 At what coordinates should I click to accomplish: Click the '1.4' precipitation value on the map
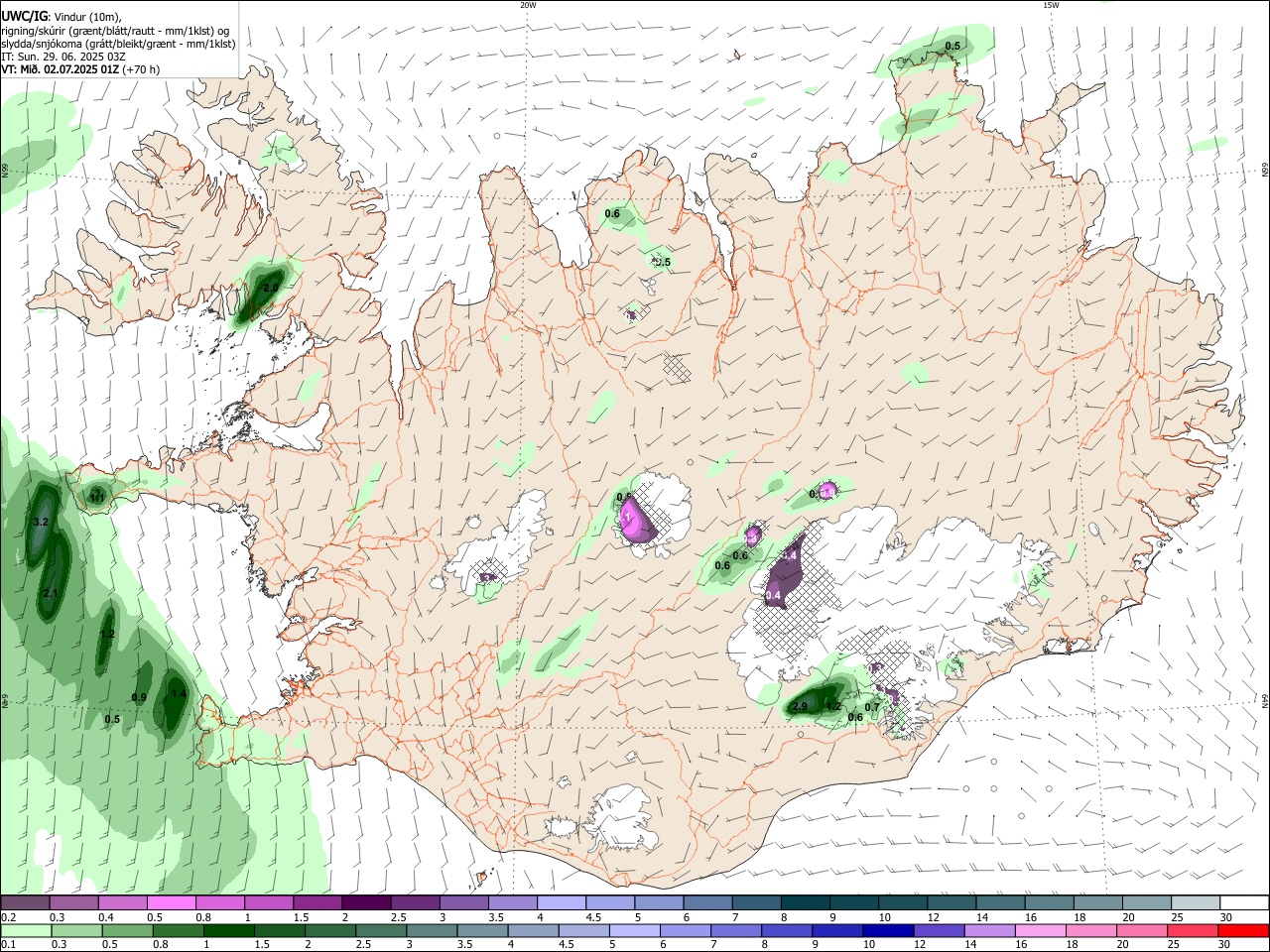coord(179,694)
